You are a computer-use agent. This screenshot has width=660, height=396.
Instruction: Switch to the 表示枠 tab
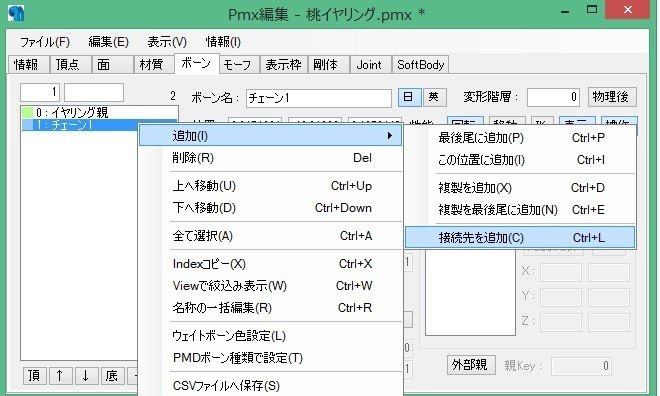[284, 64]
